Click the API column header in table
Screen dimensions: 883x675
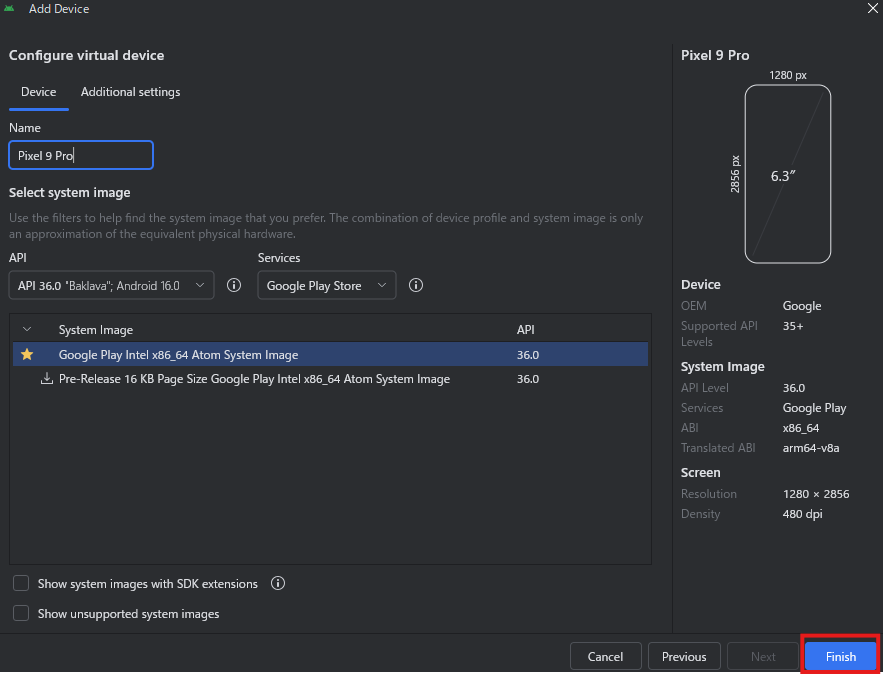pyautogui.click(x=525, y=330)
